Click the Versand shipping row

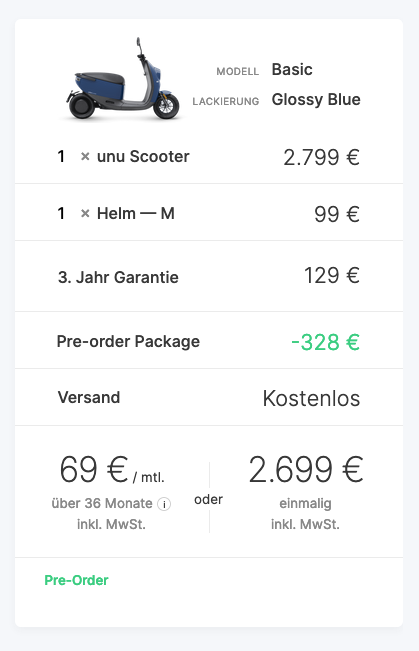(x=209, y=397)
